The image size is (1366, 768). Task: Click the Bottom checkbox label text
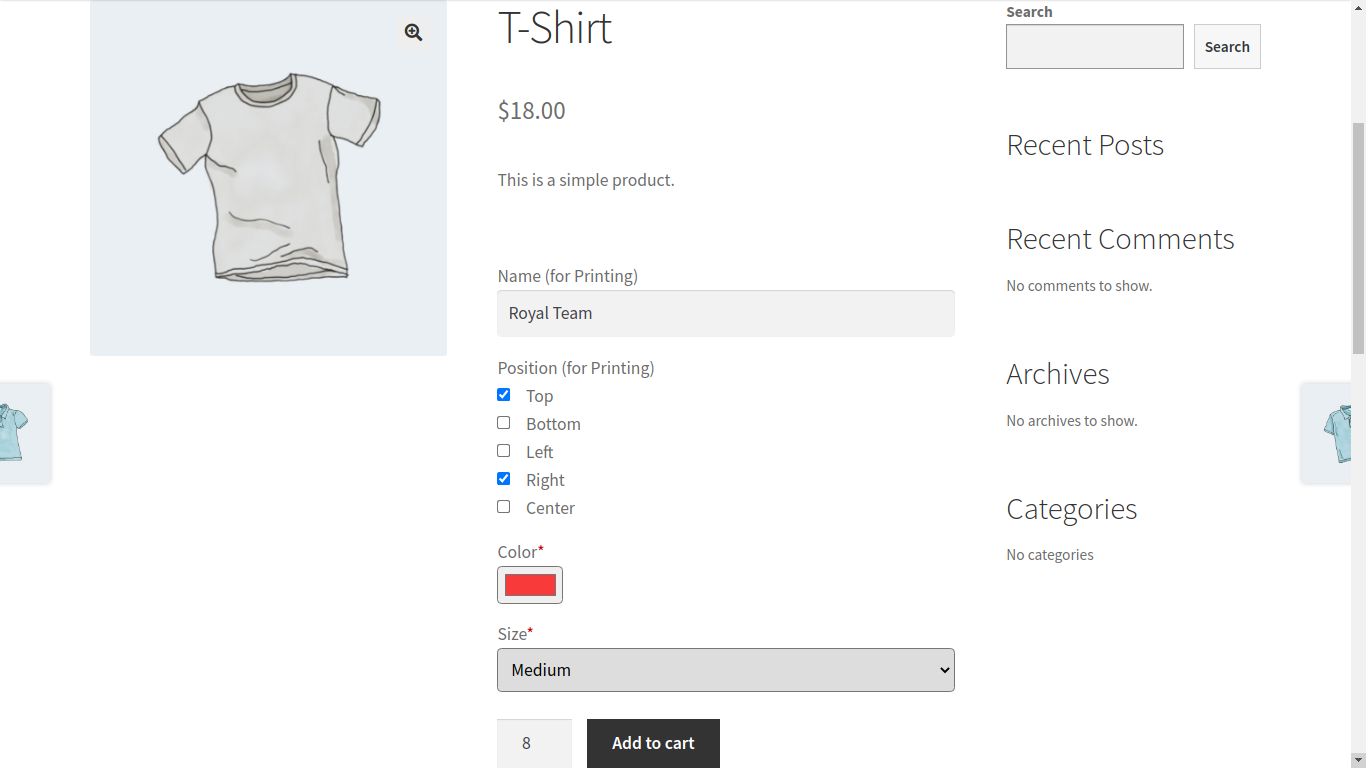pos(553,424)
